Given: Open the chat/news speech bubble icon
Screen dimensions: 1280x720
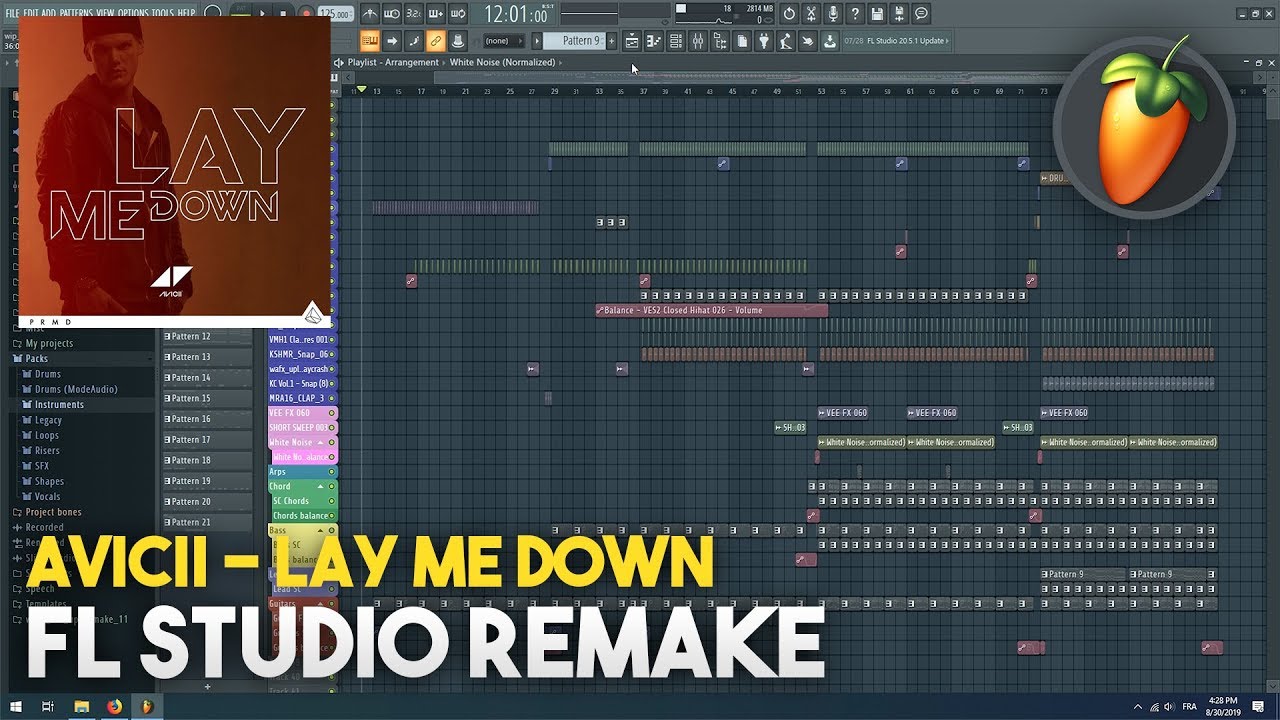Looking at the screenshot, I should click(x=921, y=14).
